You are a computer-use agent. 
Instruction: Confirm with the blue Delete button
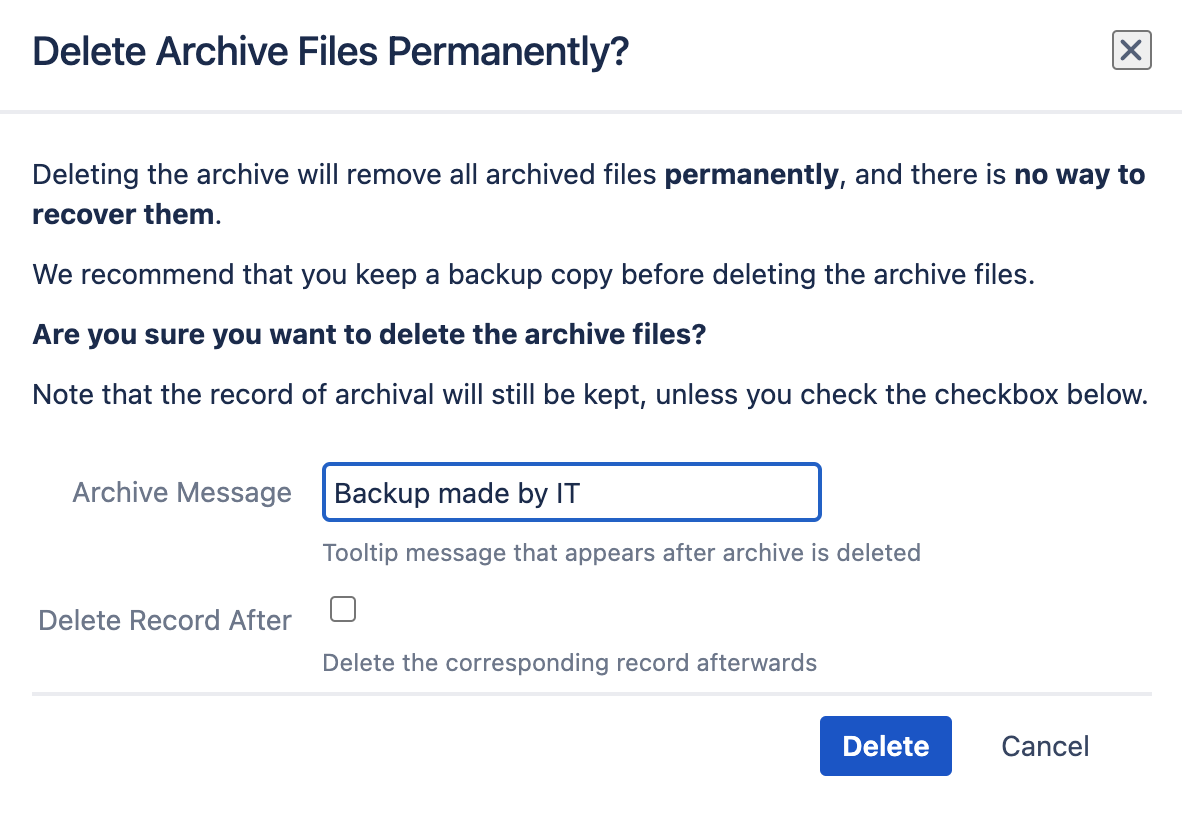(885, 746)
